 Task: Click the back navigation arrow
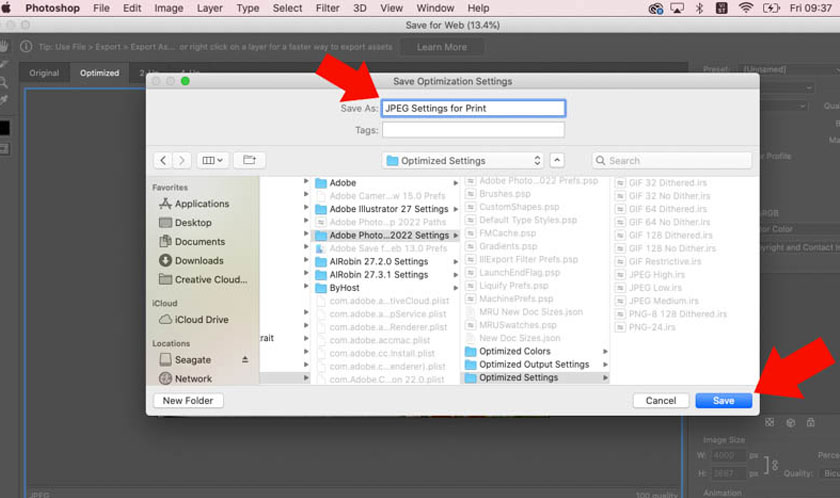click(163, 160)
